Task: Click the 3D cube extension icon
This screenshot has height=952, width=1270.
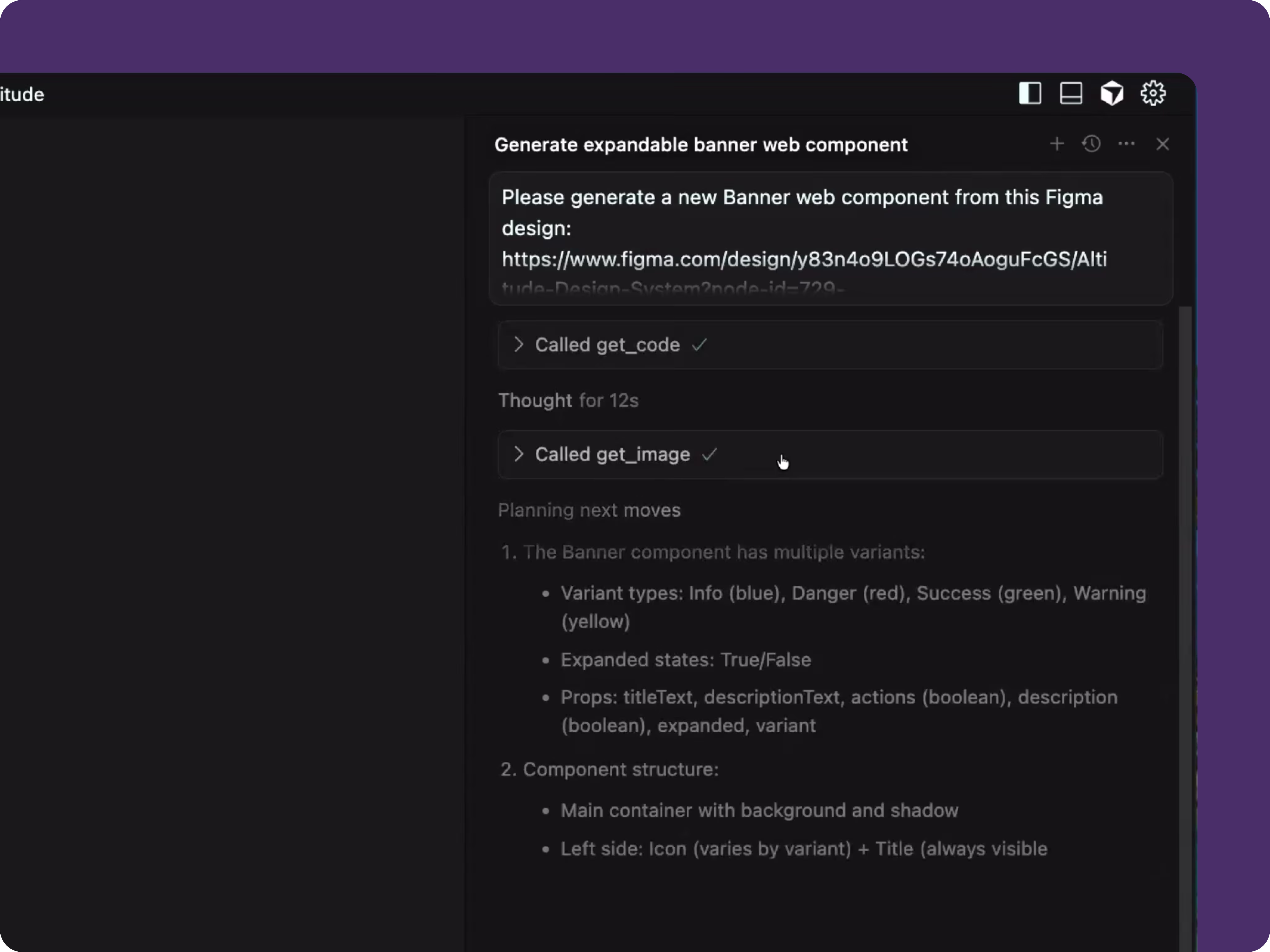Action: 1112,92
